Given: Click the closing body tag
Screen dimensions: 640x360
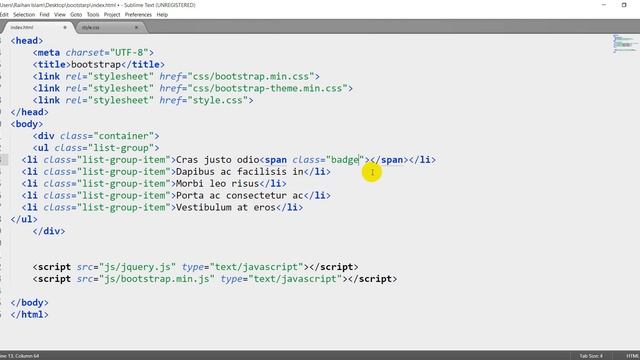Looking at the screenshot, I should pyautogui.click(x=29, y=303).
